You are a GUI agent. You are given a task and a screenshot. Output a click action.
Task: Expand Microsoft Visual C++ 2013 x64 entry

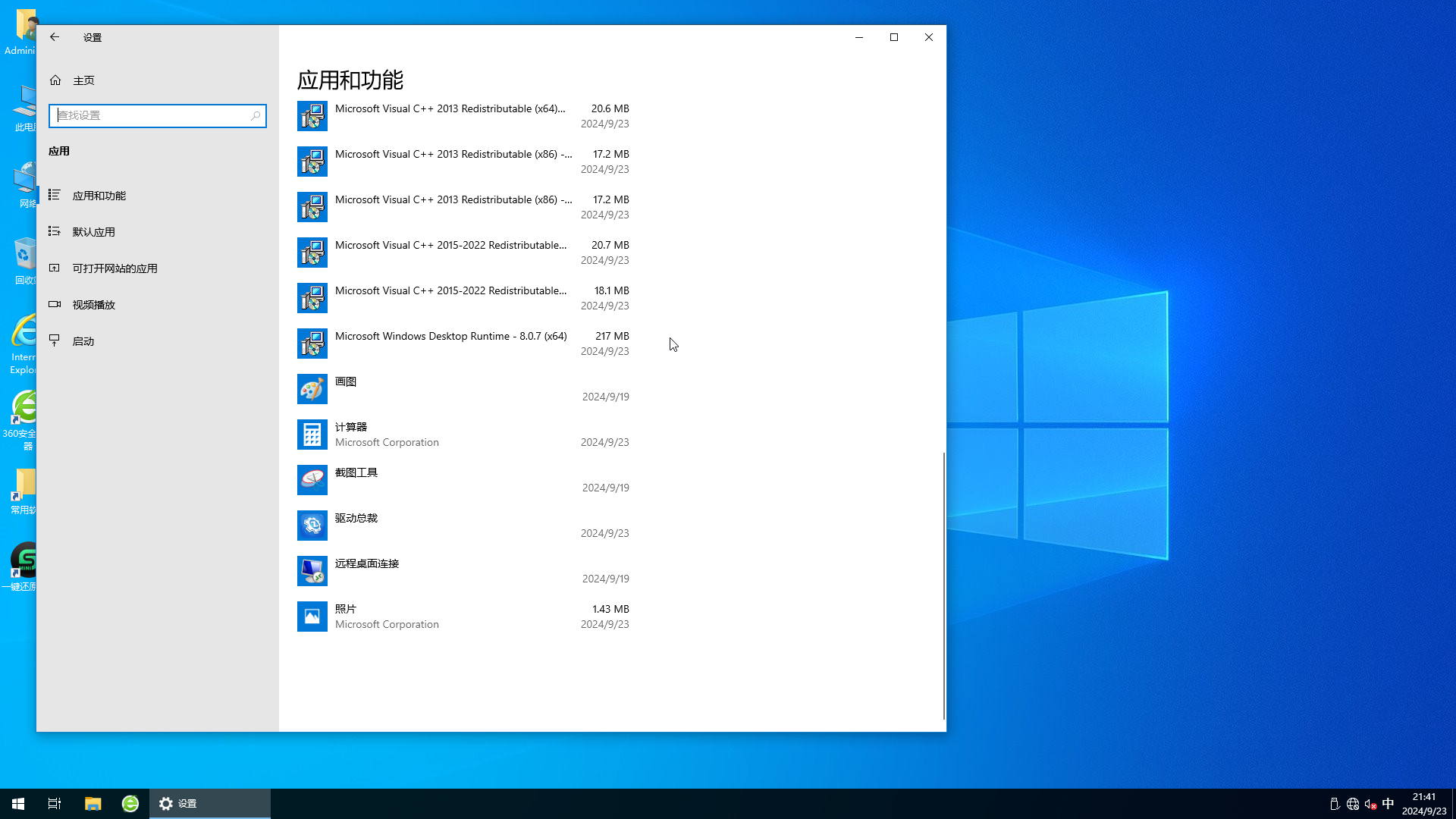[463, 115]
